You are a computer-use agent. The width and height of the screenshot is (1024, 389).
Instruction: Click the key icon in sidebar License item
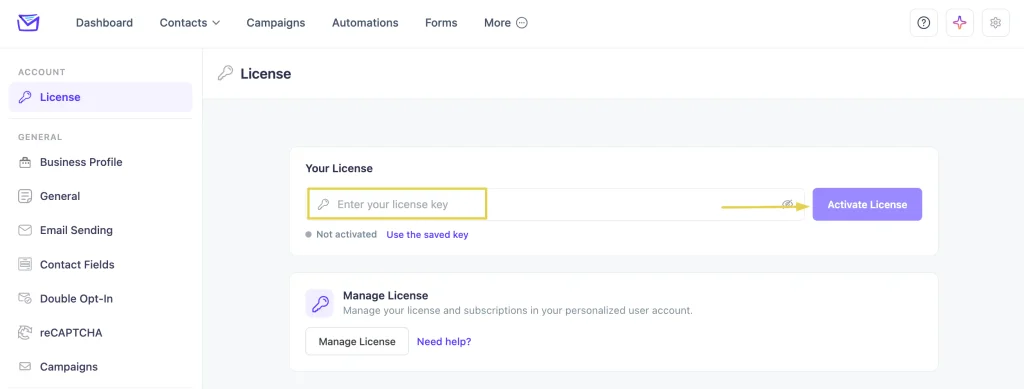tap(25, 97)
